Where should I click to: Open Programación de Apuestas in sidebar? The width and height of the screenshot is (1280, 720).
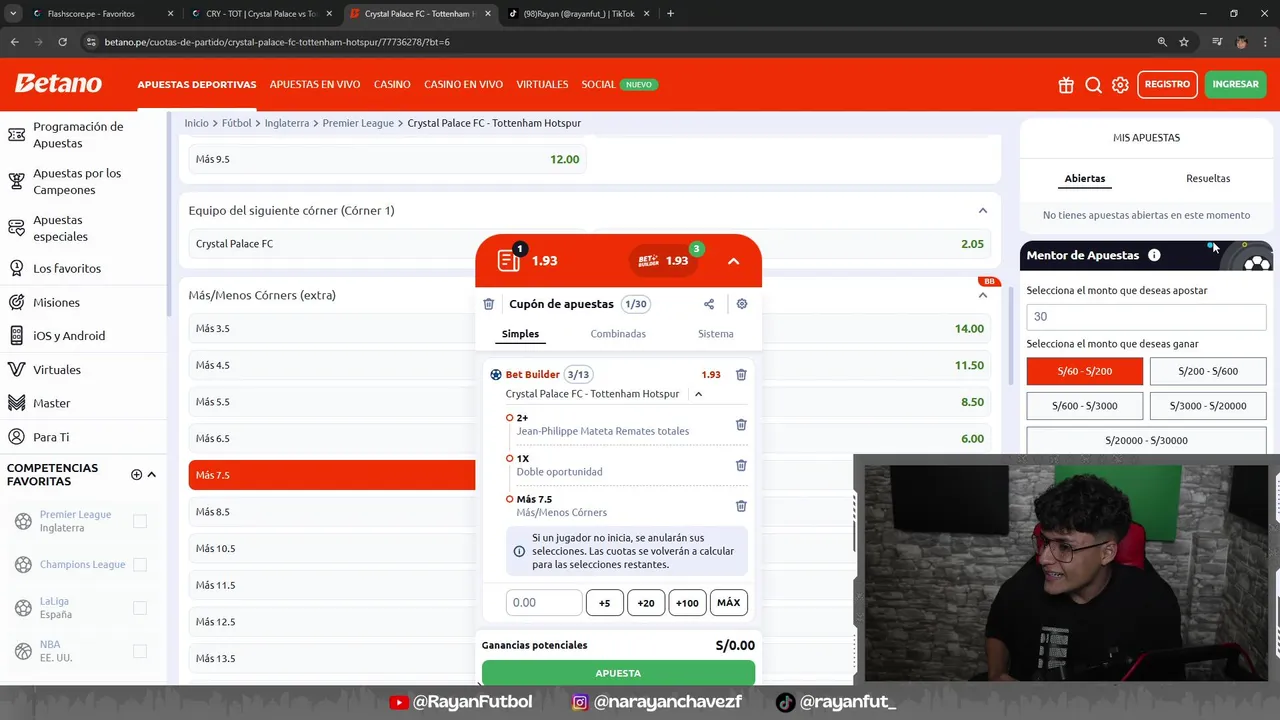point(84,135)
